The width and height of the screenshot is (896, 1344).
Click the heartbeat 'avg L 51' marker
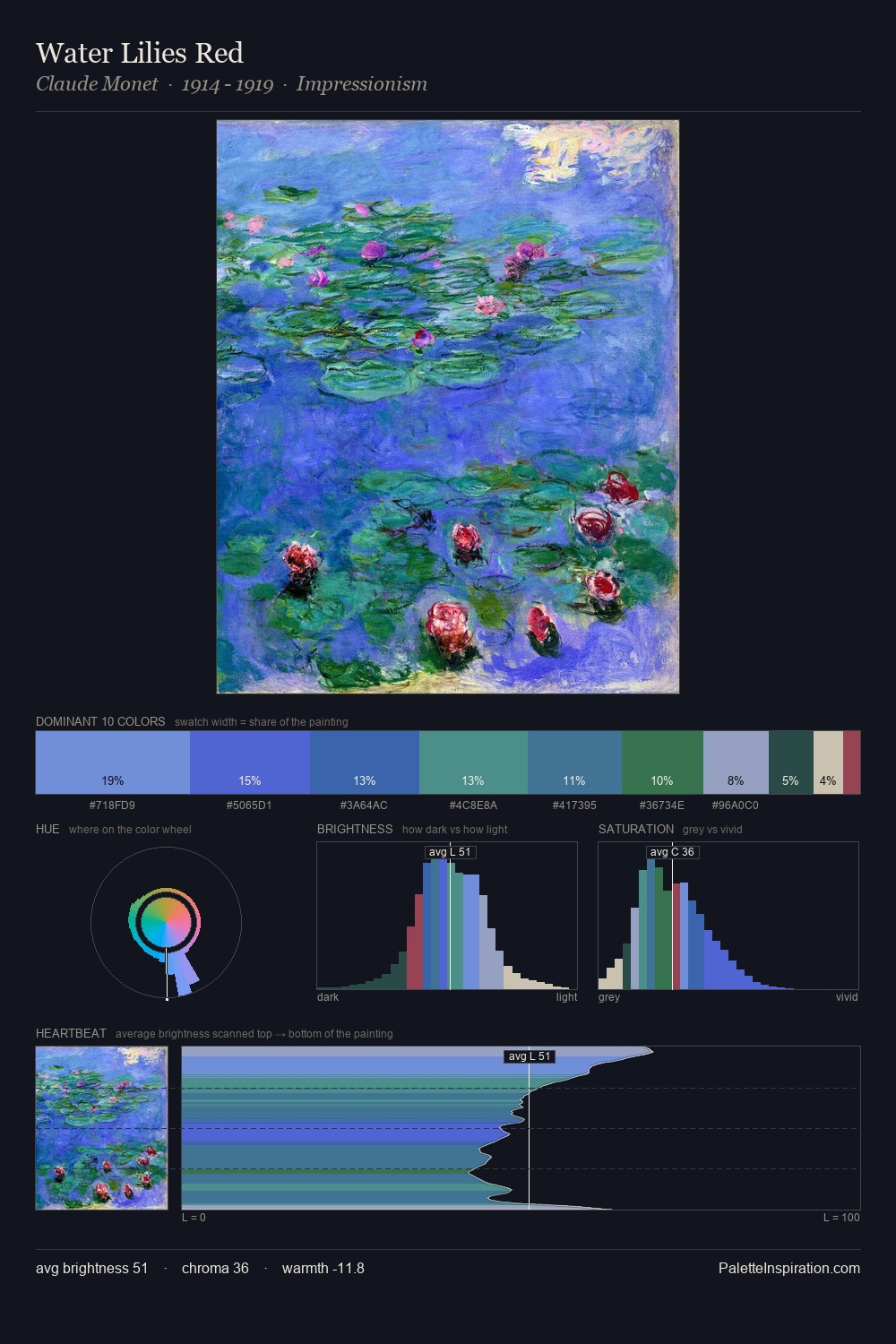530,1056
